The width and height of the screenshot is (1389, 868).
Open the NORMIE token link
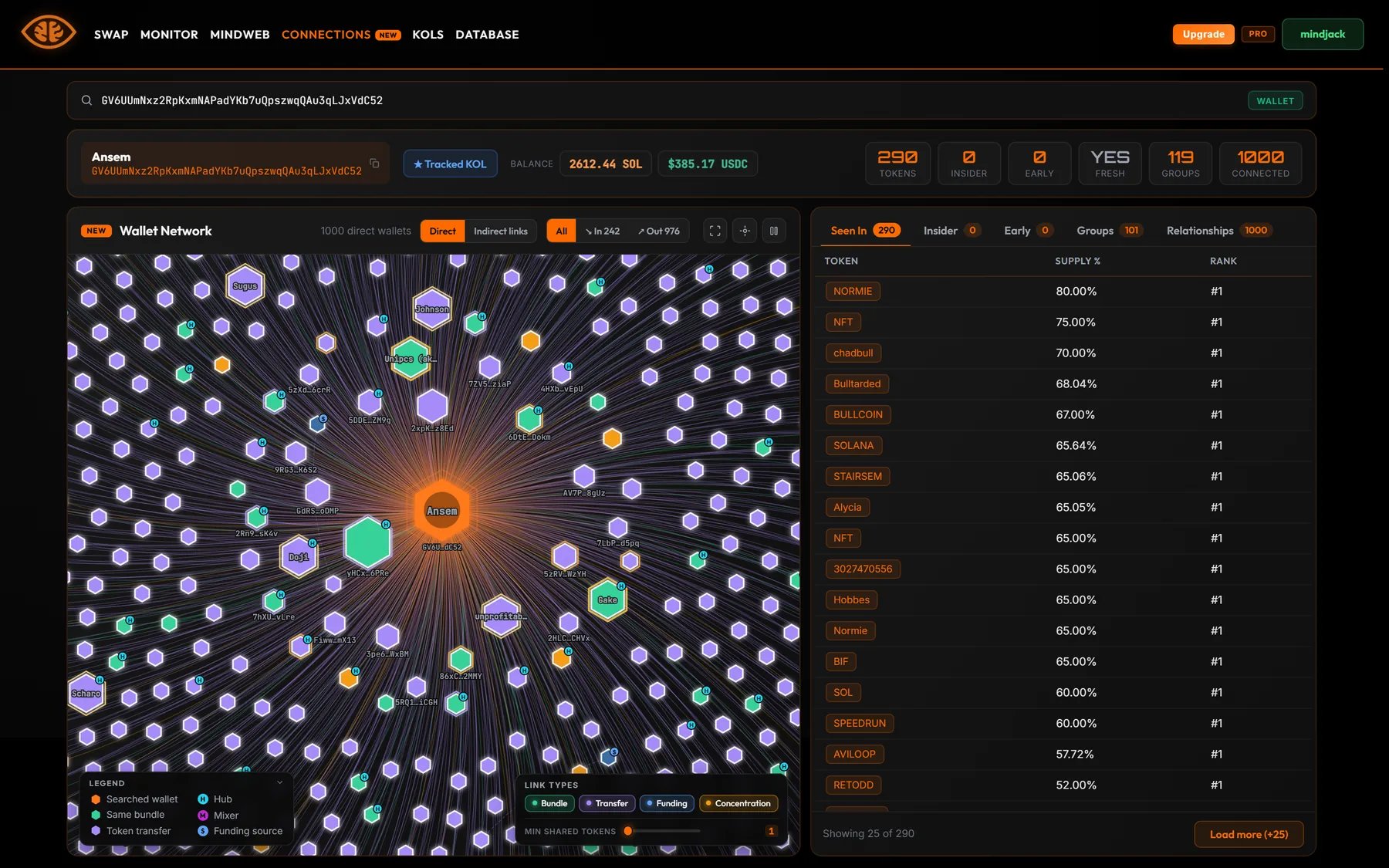pyautogui.click(x=853, y=291)
